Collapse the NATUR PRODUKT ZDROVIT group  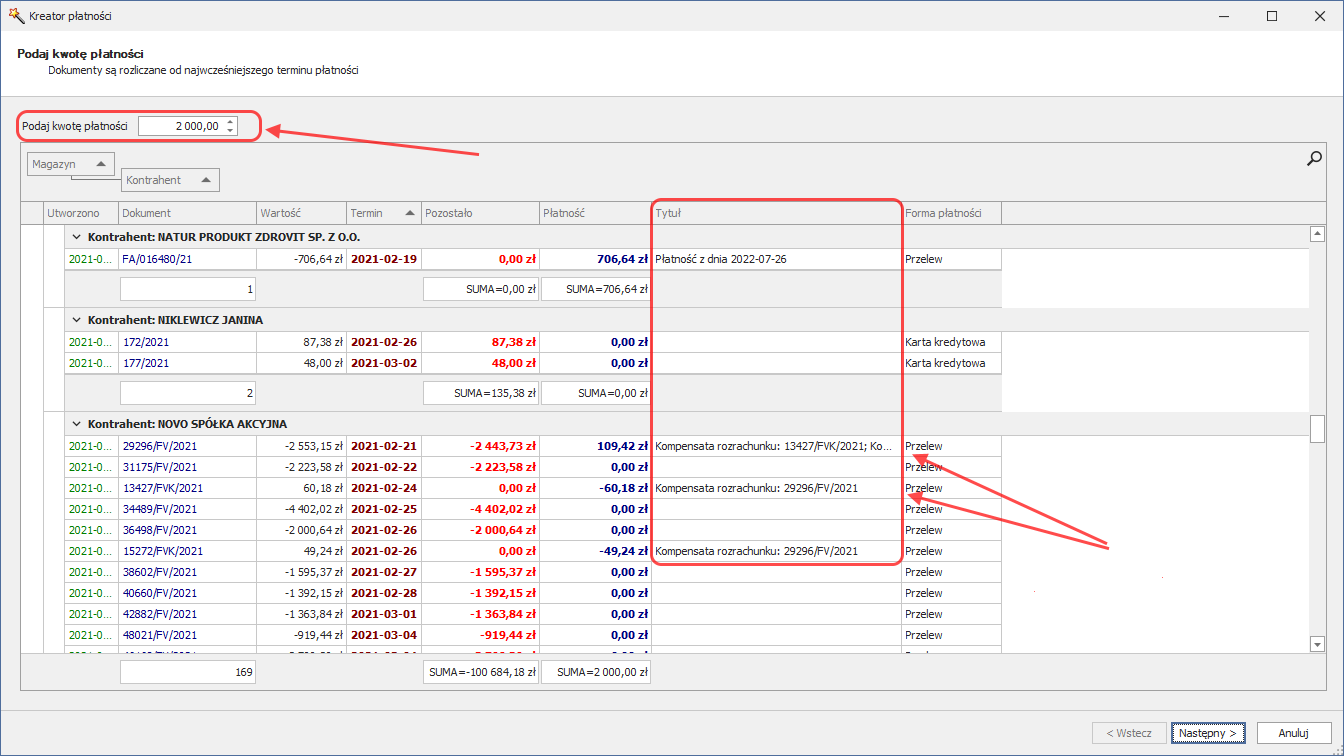76,237
